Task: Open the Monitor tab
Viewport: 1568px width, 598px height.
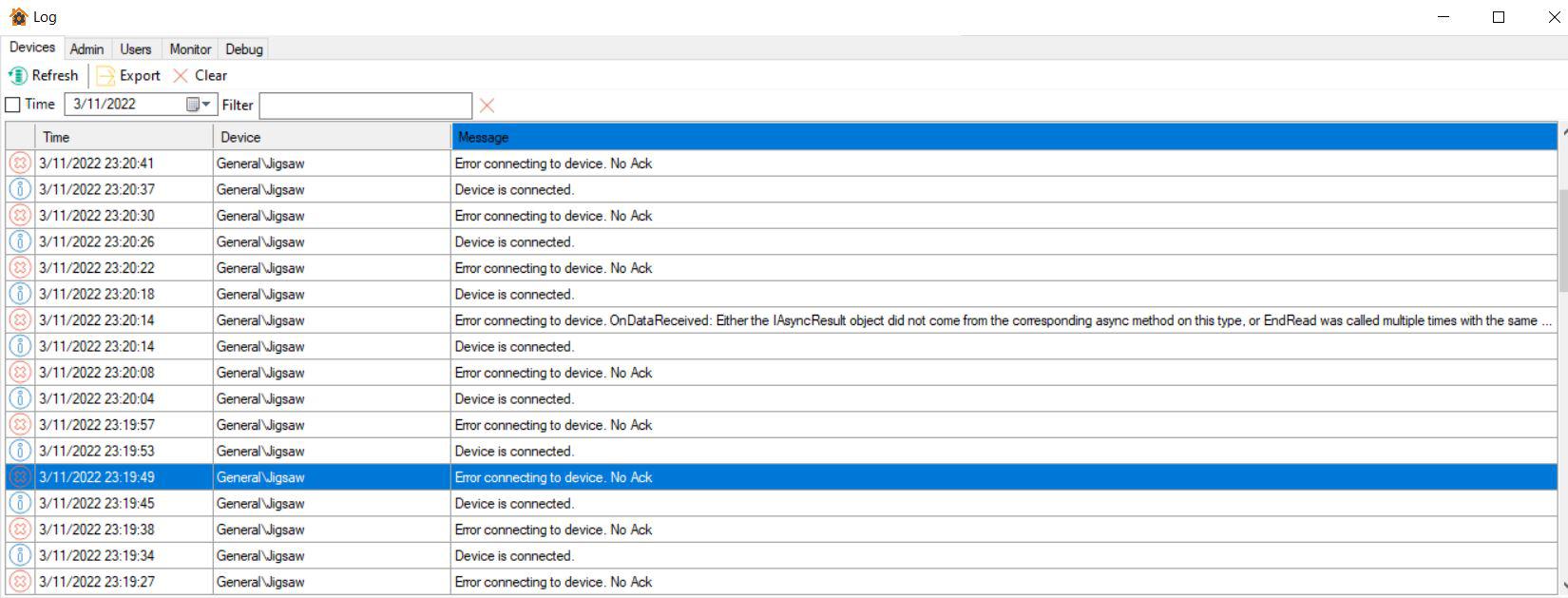Action: tap(190, 49)
